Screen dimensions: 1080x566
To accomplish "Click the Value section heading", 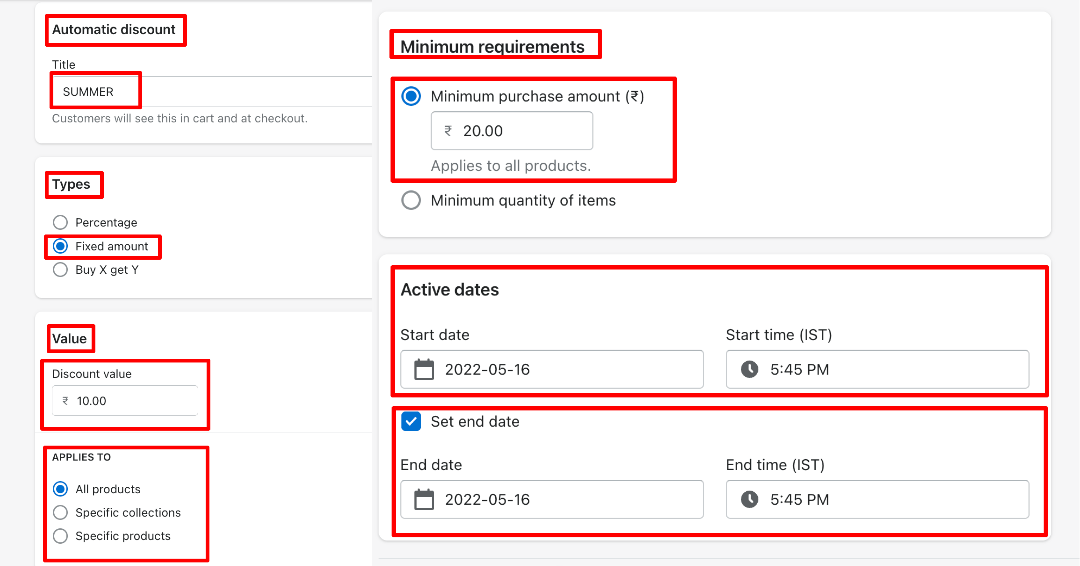I will (70, 339).
